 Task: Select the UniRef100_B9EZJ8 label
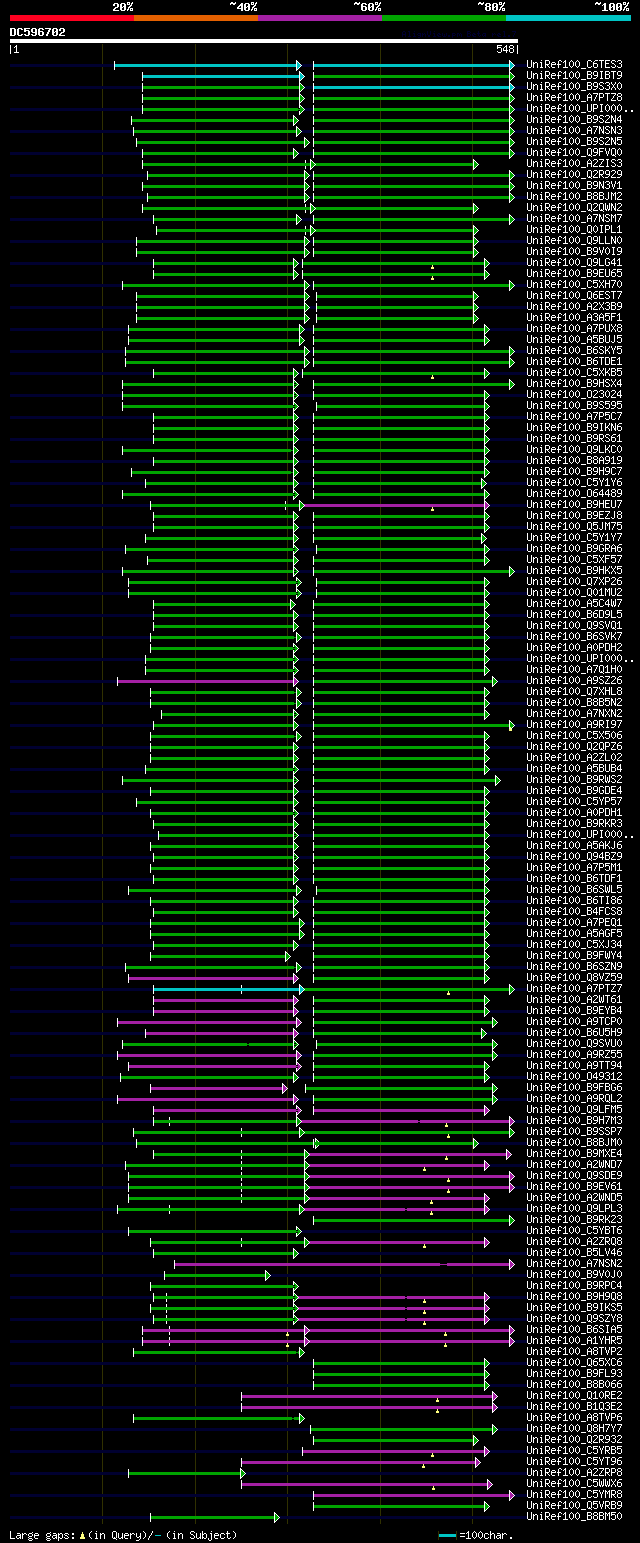click(x=574, y=516)
